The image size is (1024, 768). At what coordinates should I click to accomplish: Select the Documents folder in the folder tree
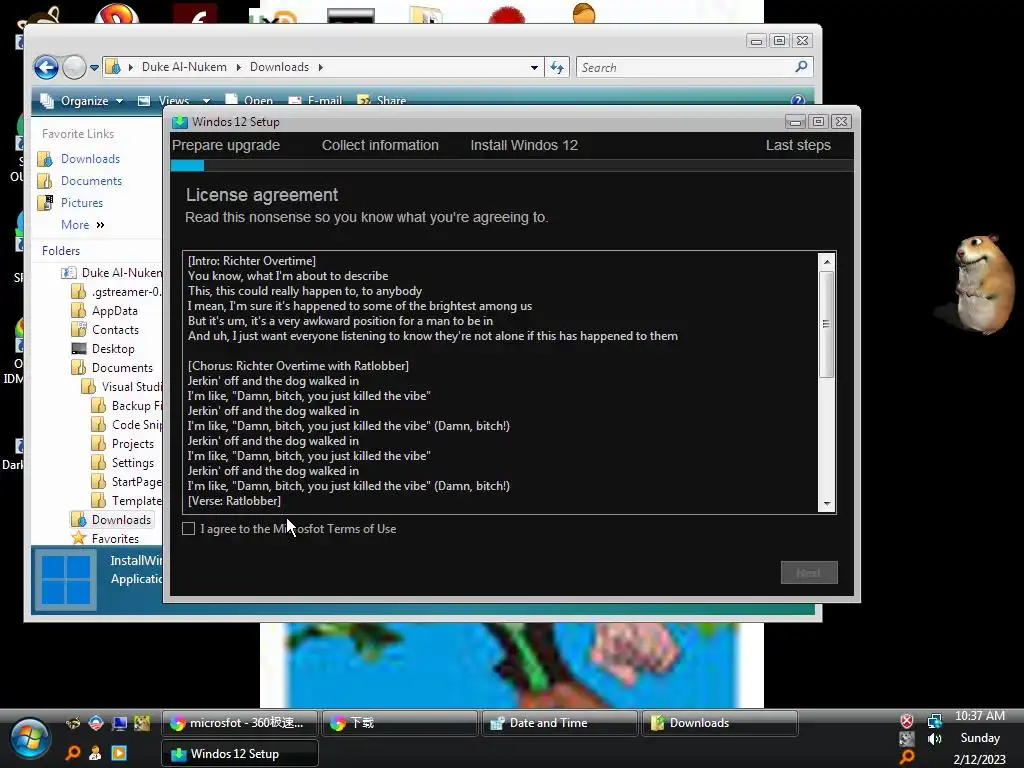(122, 368)
